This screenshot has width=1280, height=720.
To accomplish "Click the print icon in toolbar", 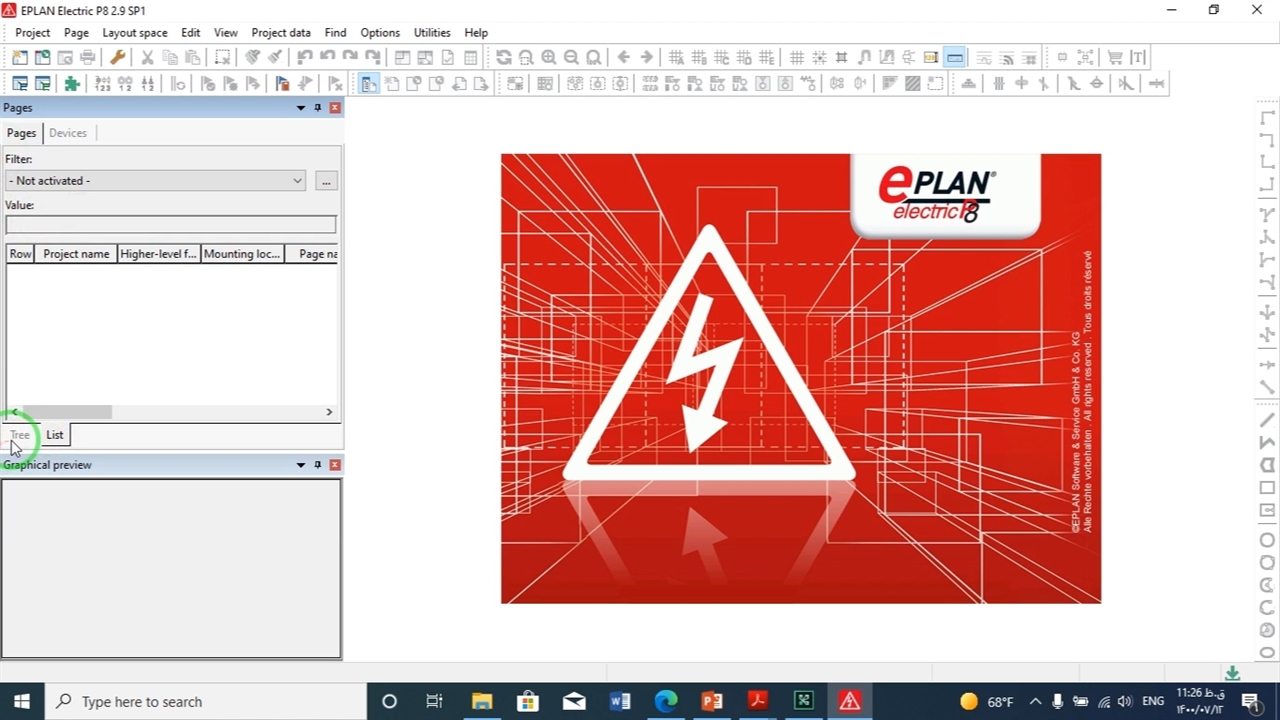I will [x=88, y=57].
